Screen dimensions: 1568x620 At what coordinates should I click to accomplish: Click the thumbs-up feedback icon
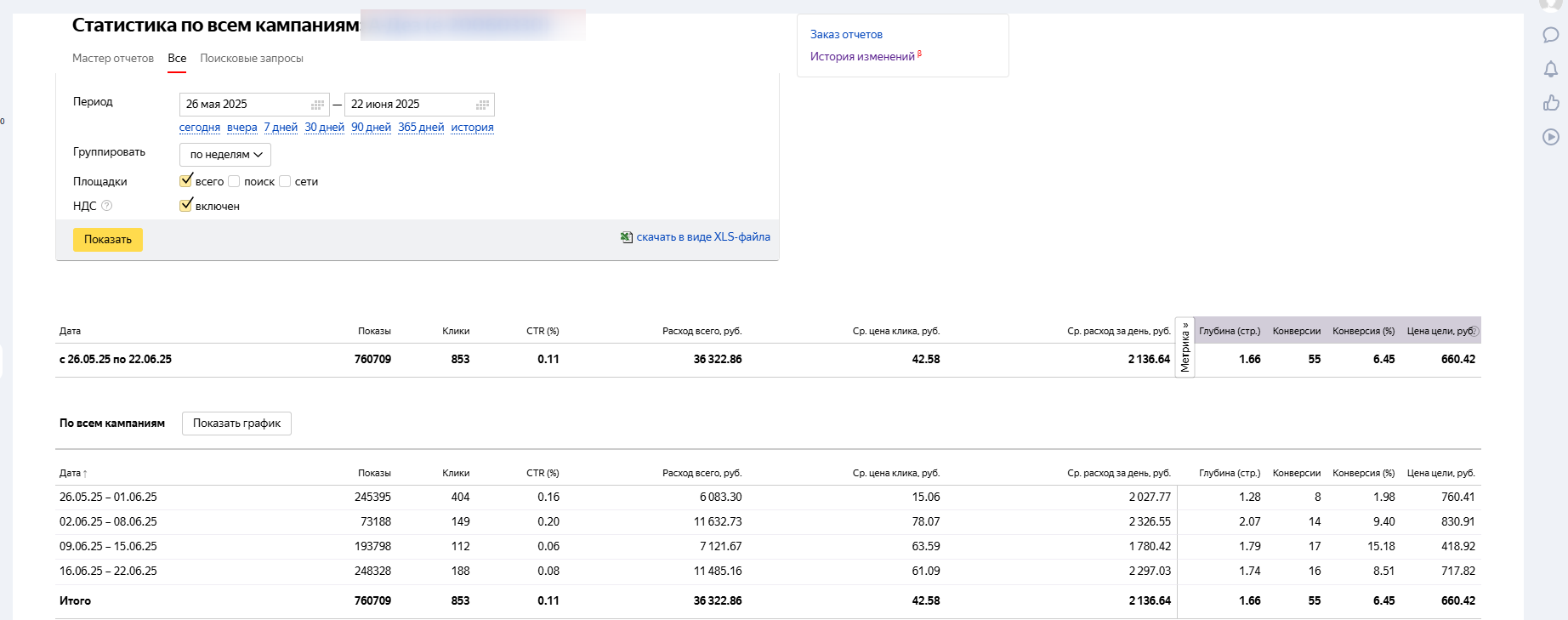pyautogui.click(x=1551, y=103)
